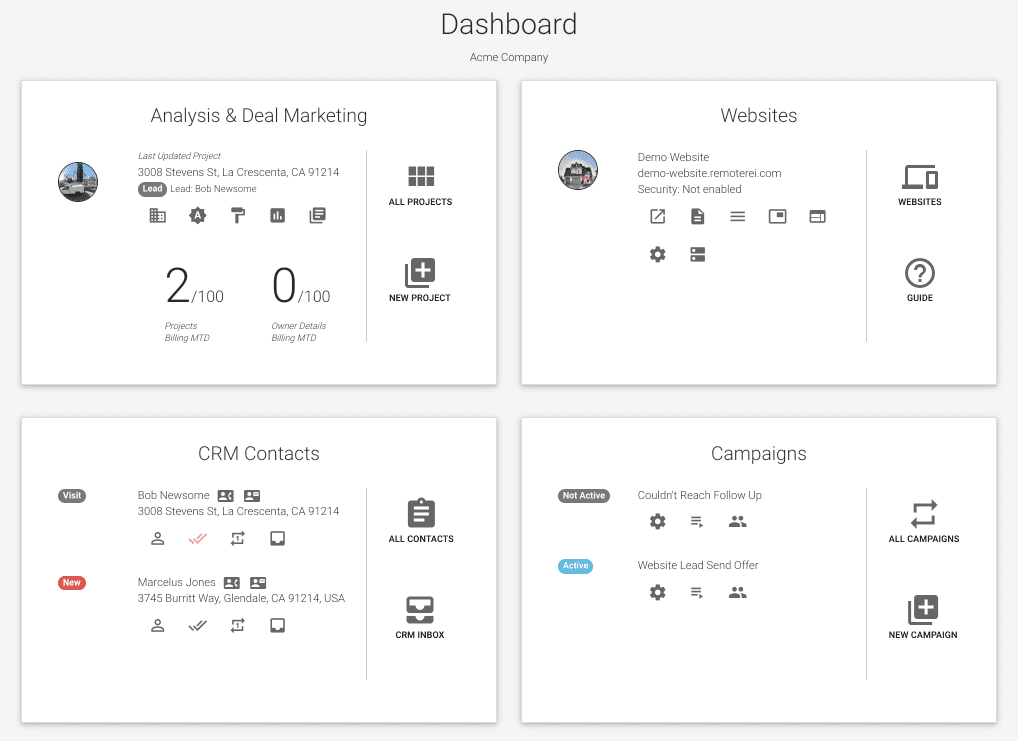The height and width of the screenshot is (741, 1018).
Task: Open the Demo Website menu lines icon
Action: pos(738,216)
